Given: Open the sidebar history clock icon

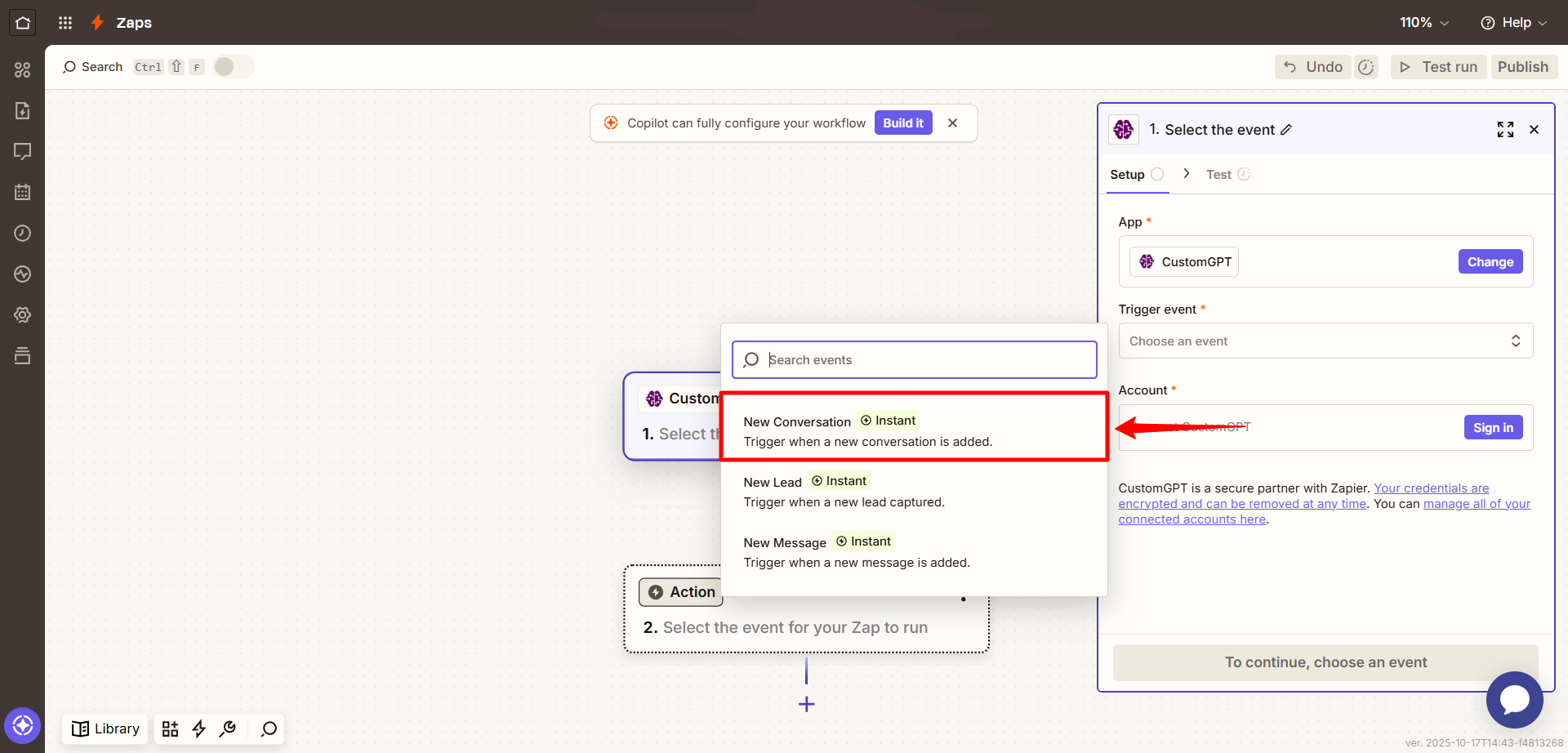Looking at the screenshot, I should click(22, 234).
